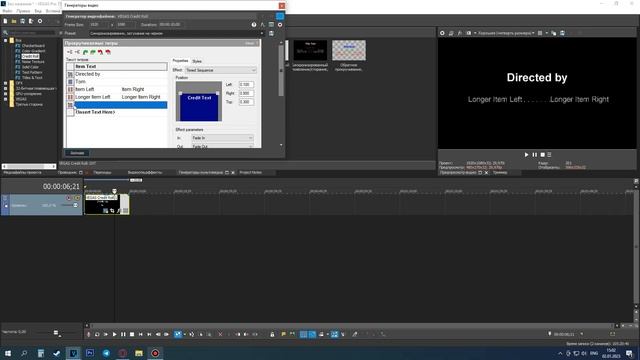Viewport: 640px width, 360px height.
Task: Click the Save project icon in main toolbar
Action: (x=22, y=21)
